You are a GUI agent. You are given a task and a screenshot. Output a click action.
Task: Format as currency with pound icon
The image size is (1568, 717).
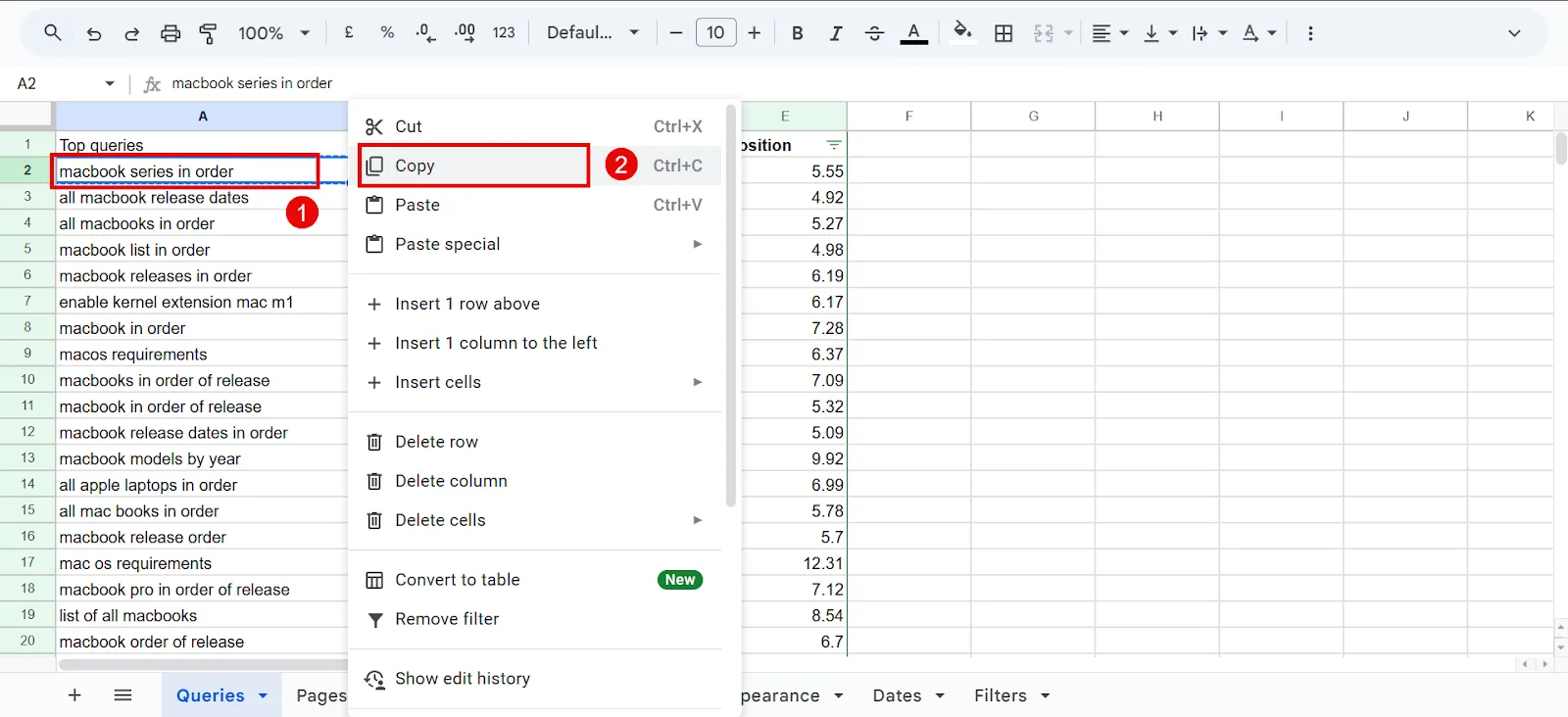349,32
